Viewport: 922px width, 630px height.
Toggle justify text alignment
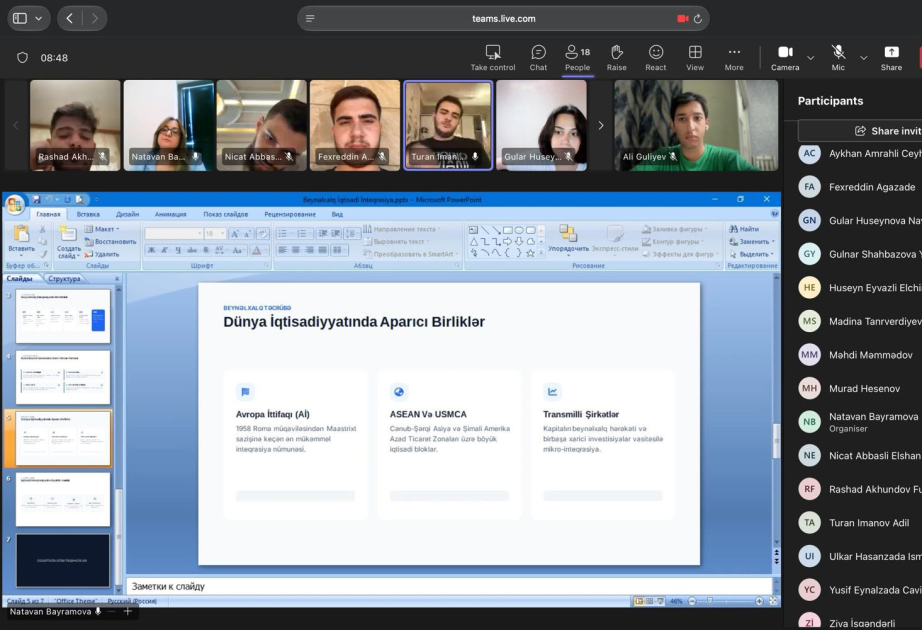pyautogui.click(x=322, y=250)
